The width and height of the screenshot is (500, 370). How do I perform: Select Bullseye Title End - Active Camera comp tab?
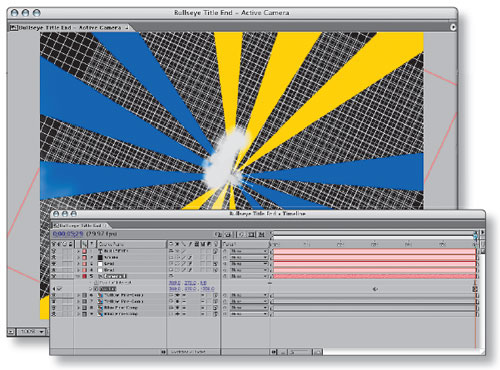tap(69, 28)
